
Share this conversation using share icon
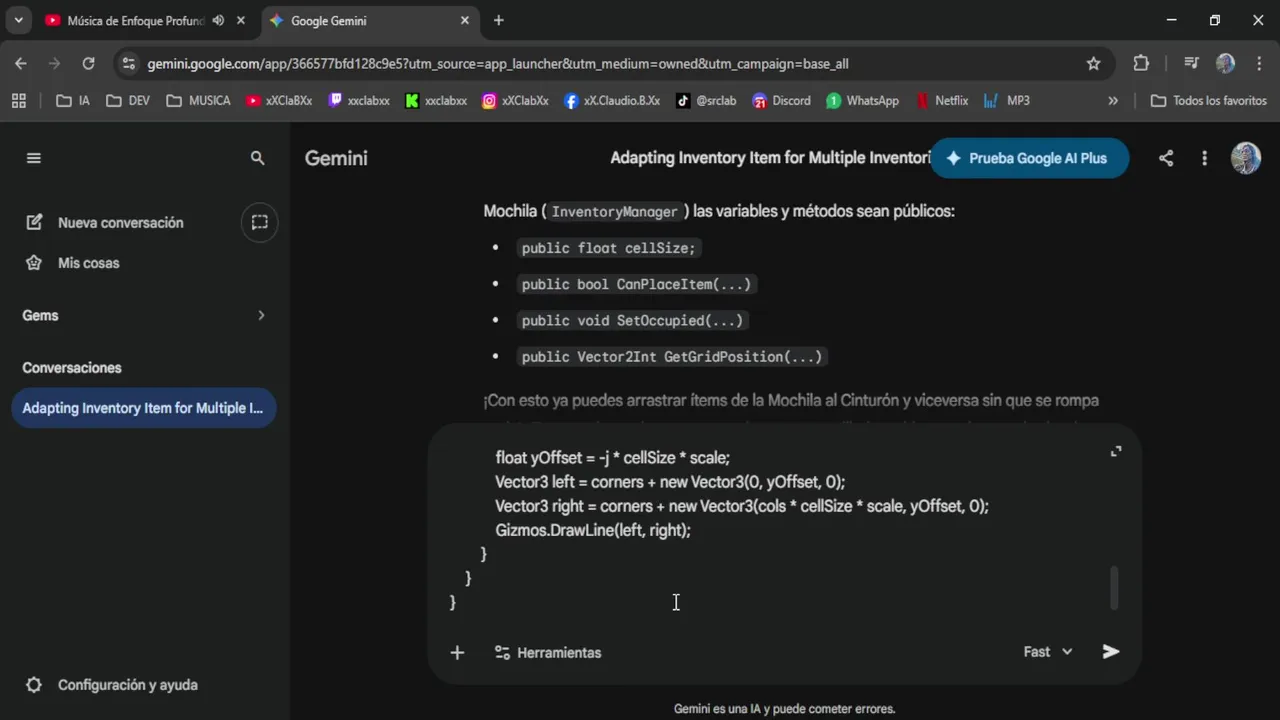(x=1166, y=158)
